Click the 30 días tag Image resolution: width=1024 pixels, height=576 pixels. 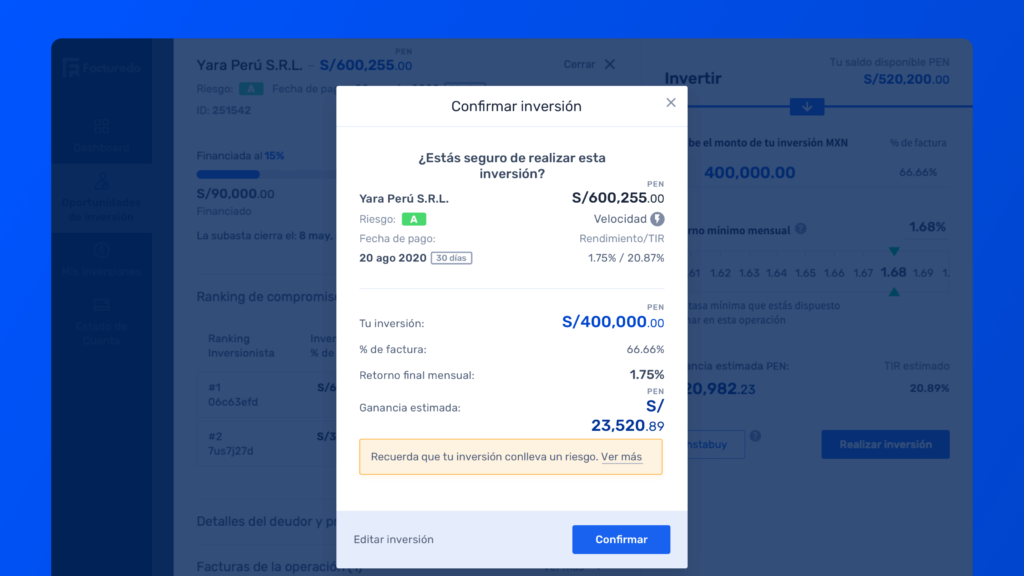pyautogui.click(x=451, y=258)
